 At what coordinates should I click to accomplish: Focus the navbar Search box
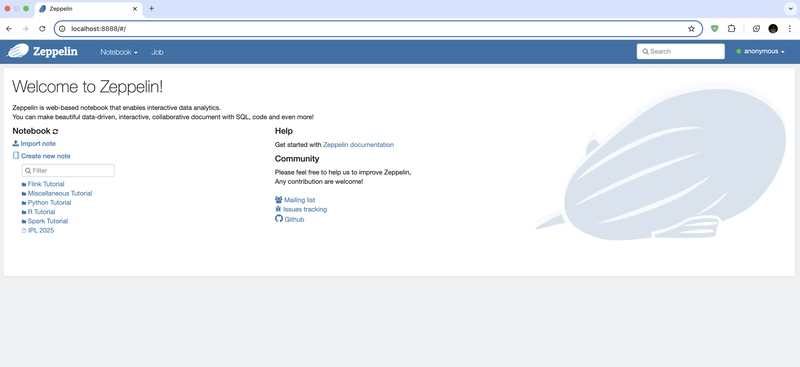[x=680, y=52]
